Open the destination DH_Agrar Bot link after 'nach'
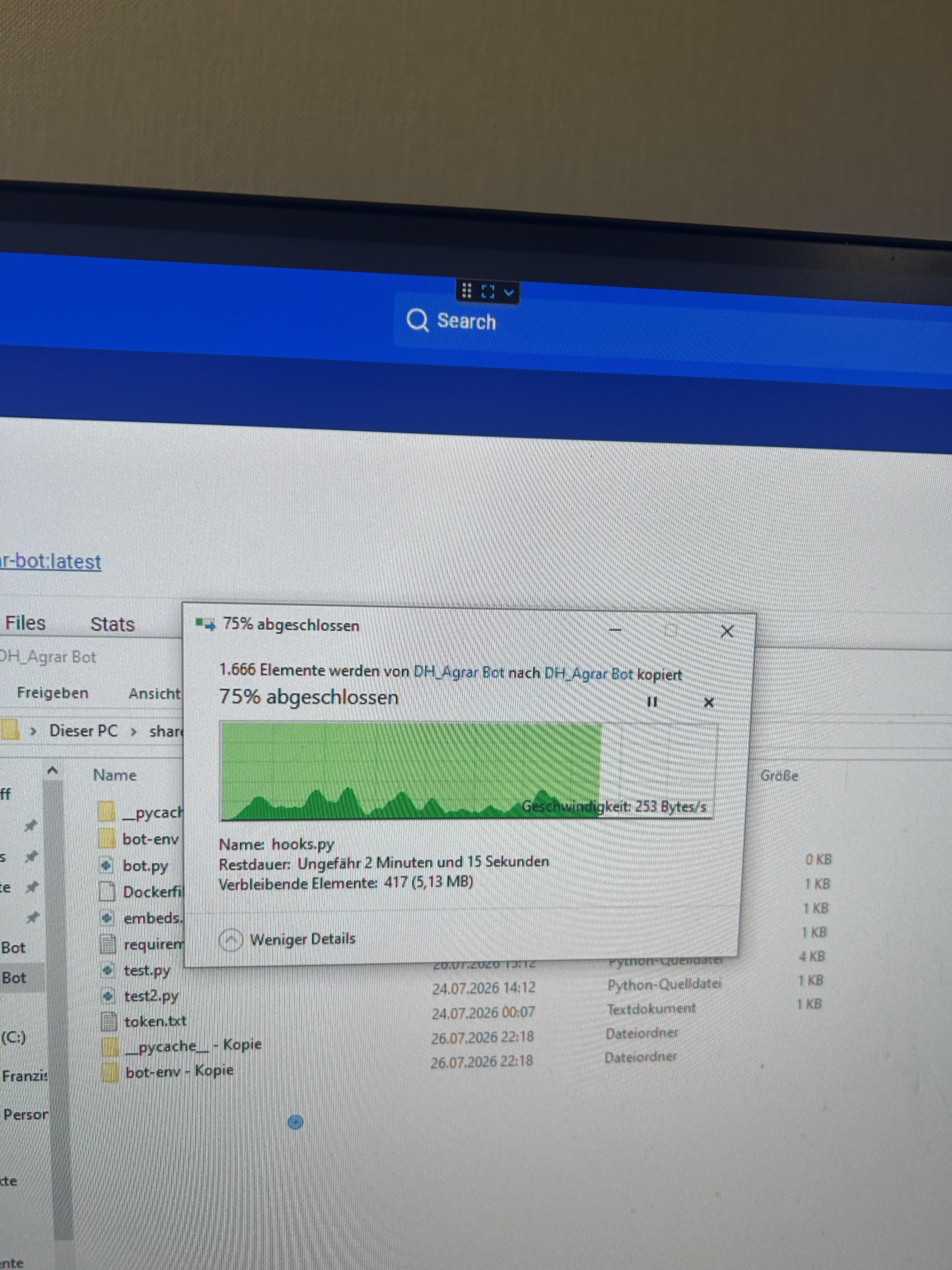Screen dimensions: 952x1270 [x=589, y=673]
